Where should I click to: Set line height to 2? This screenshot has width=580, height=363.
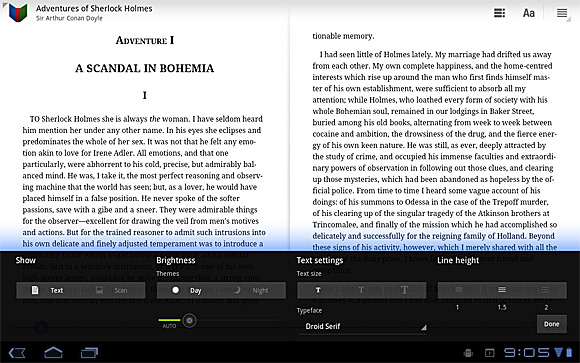[x=545, y=290]
